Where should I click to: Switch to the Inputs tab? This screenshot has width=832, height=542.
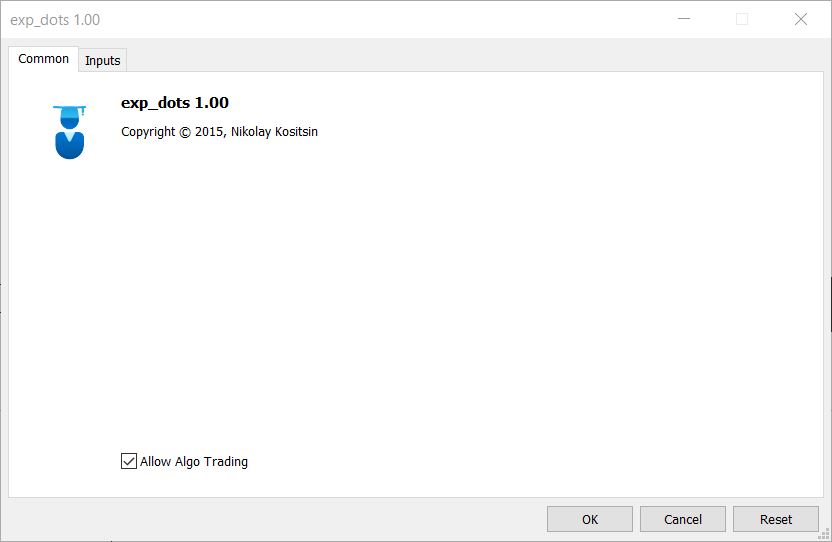(102, 60)
